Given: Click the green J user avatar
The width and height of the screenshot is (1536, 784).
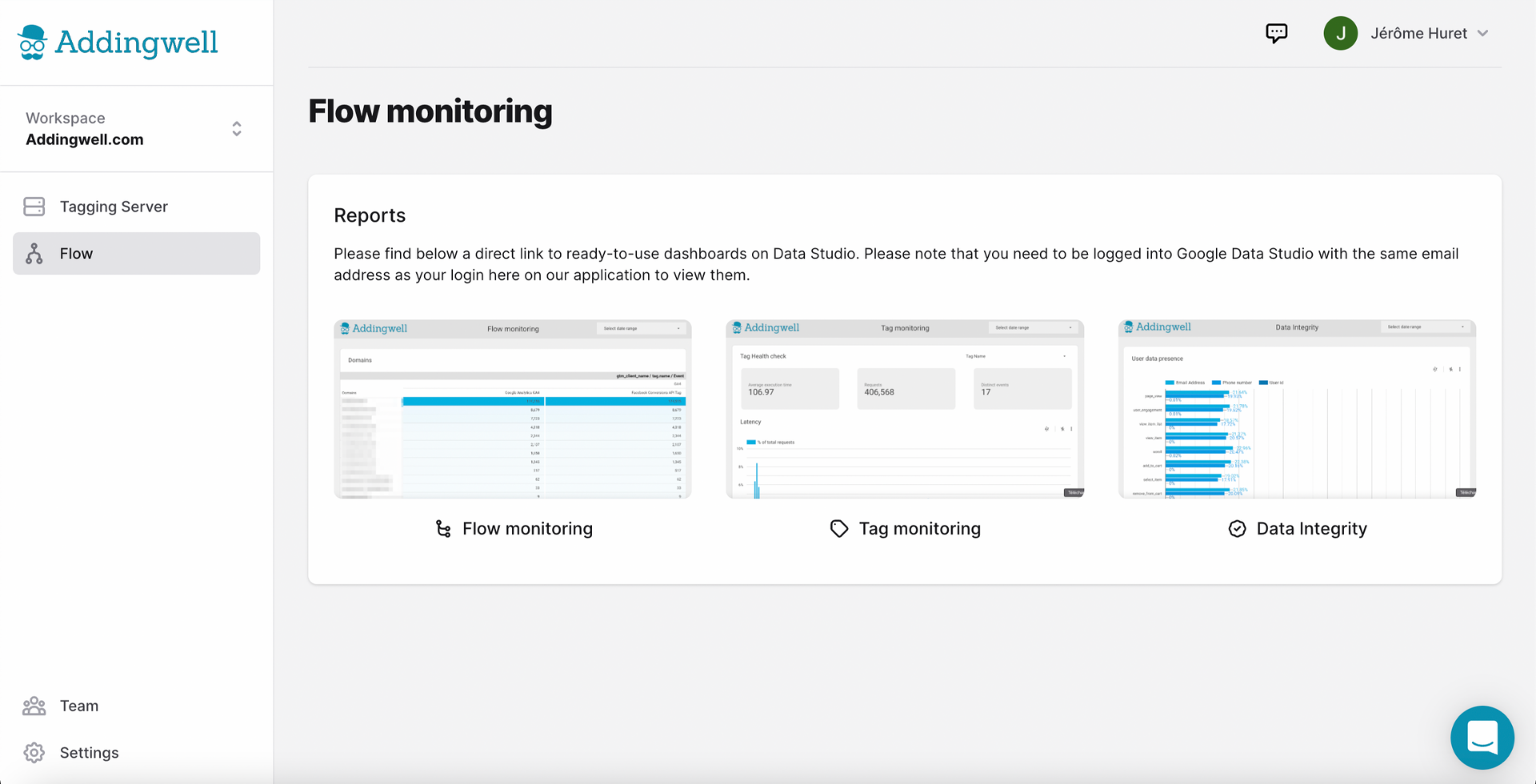Looking at the screenshot, I should pos(1341,34).
